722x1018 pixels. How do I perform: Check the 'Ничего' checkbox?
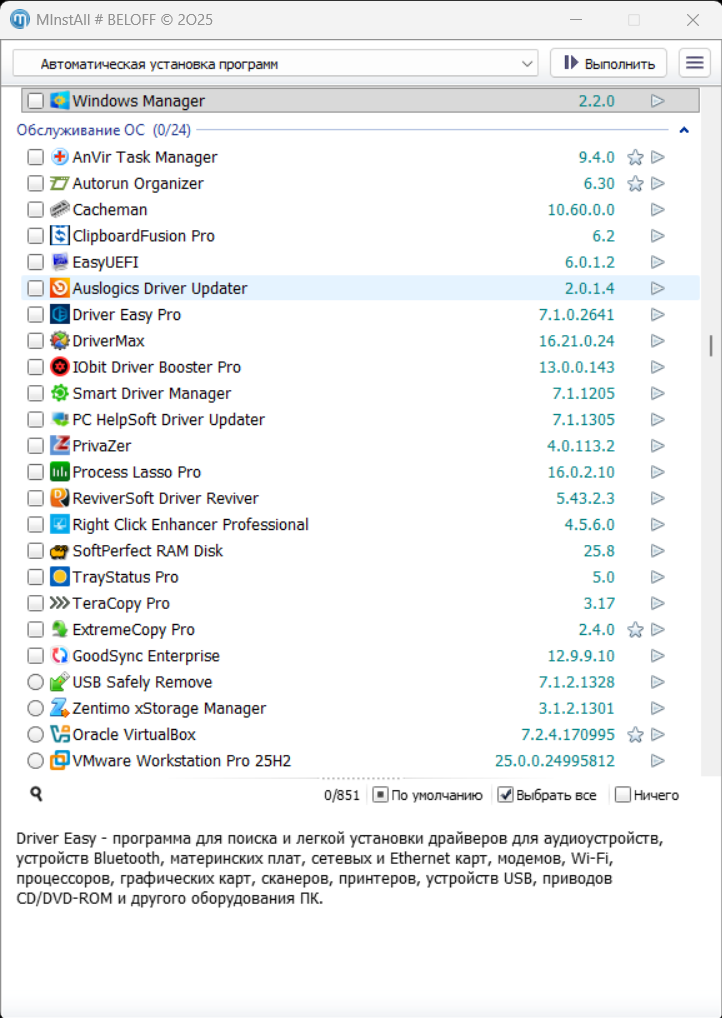(x=623, y=795)
